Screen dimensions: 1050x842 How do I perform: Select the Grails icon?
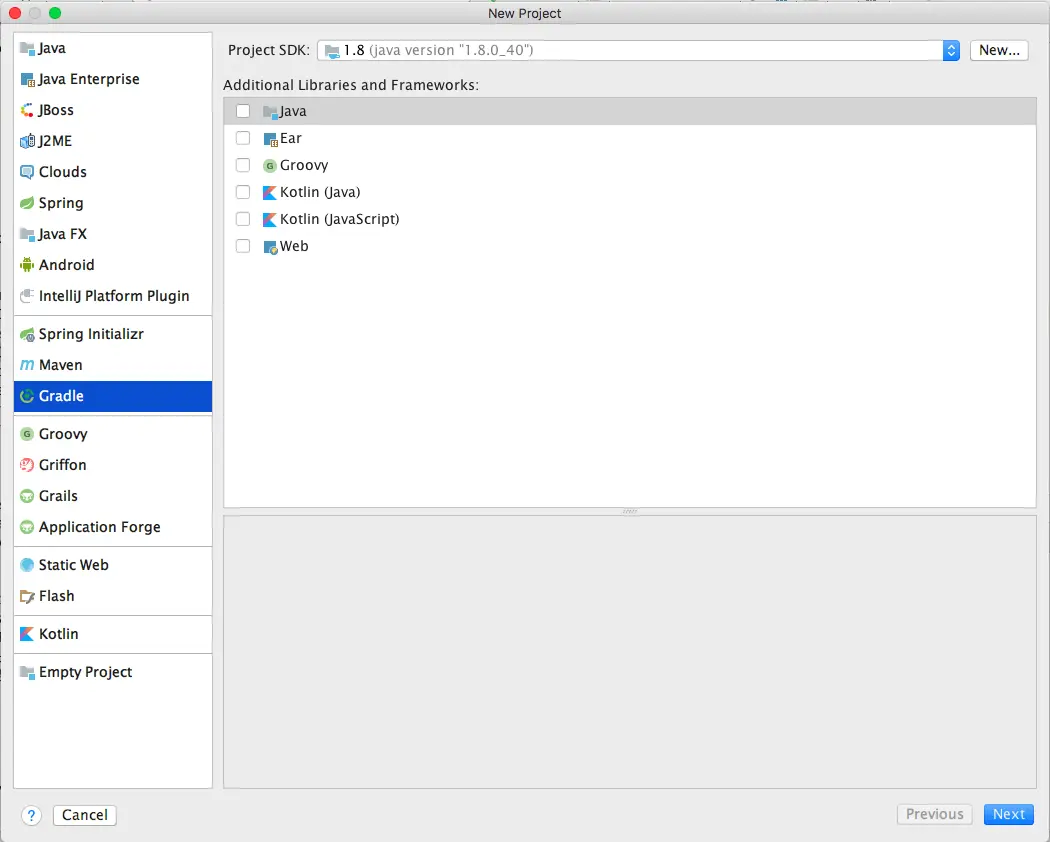27,496
